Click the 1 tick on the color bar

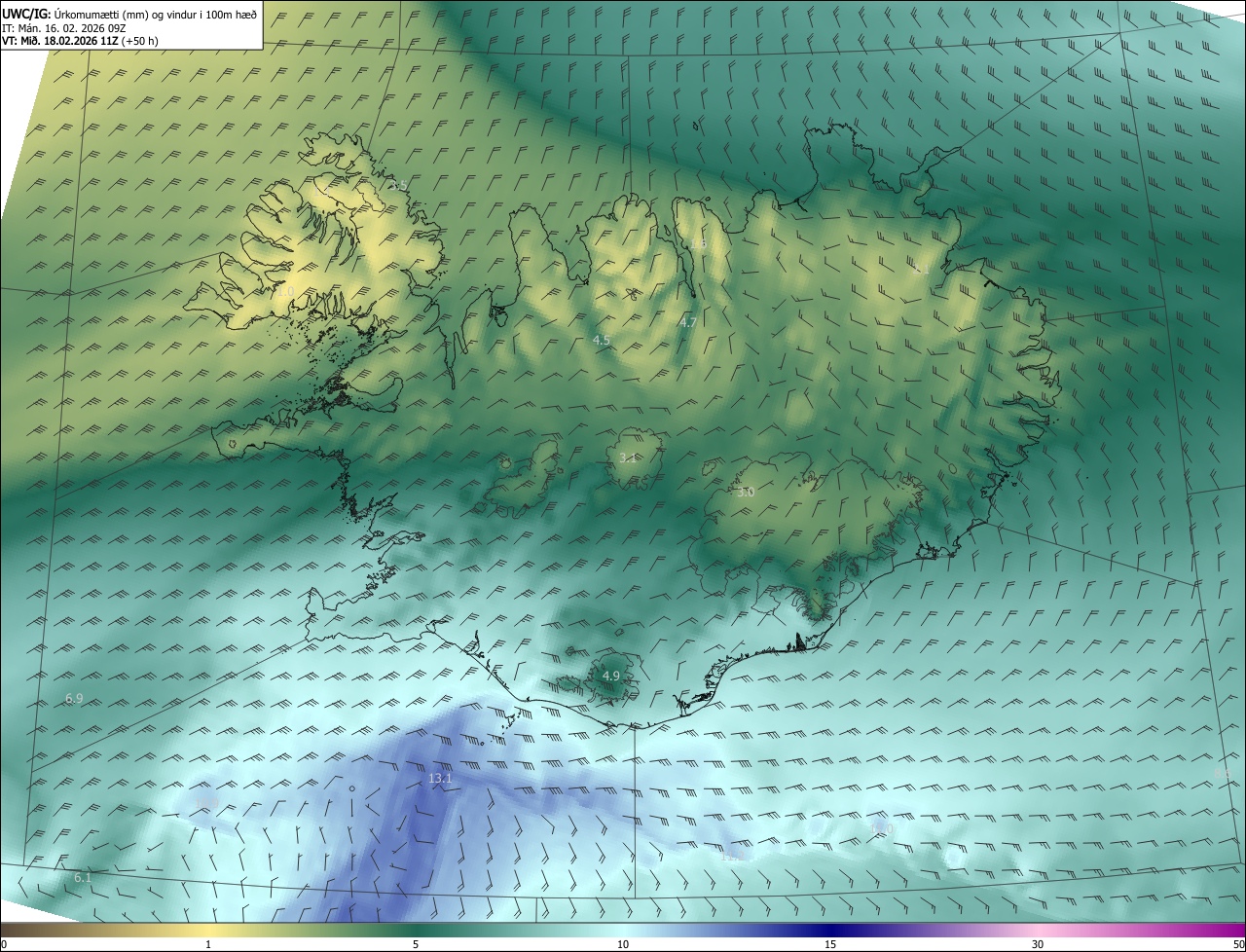(x=208, y=944)
